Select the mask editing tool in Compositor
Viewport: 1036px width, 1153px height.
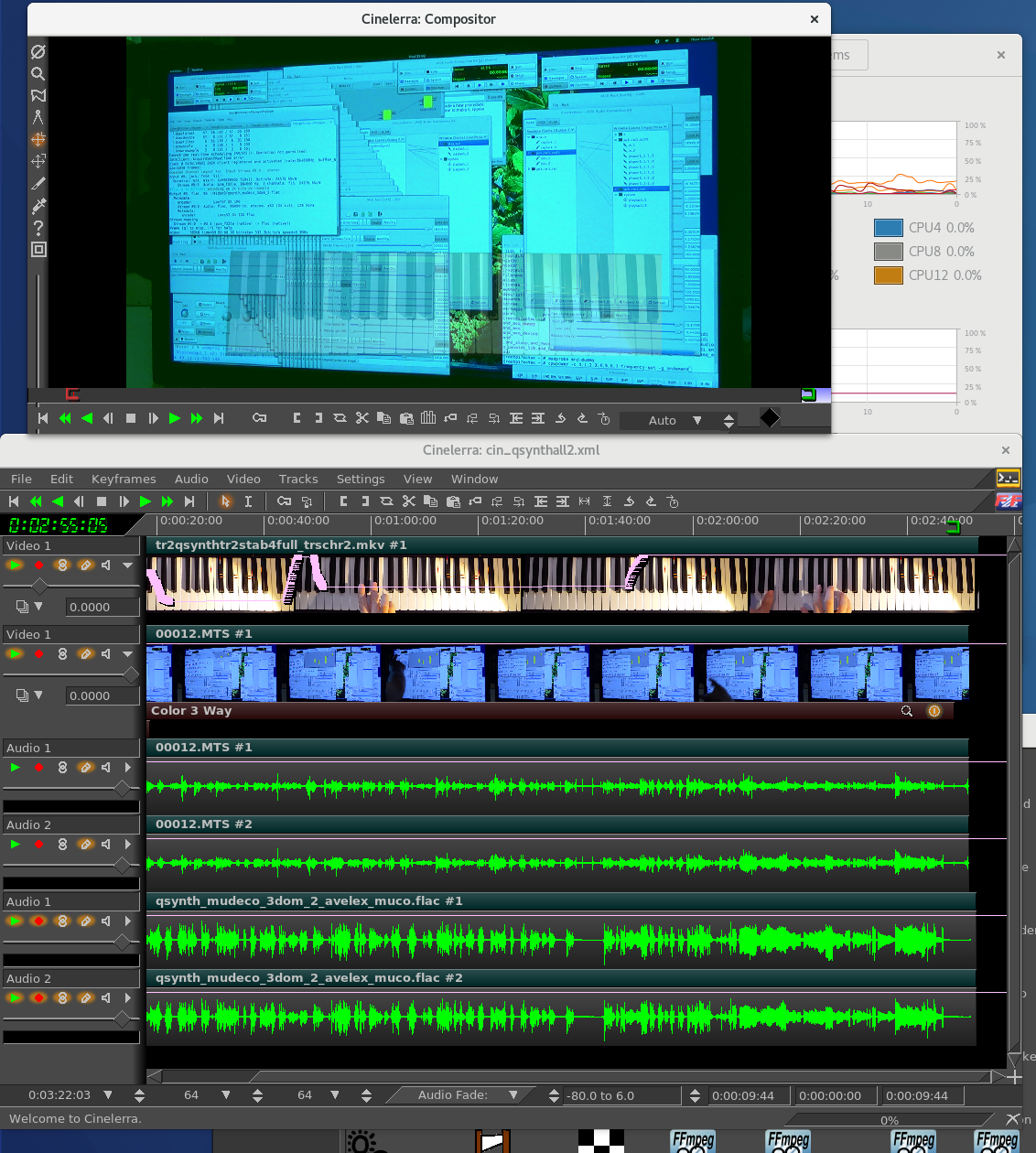tap(38, 96)
